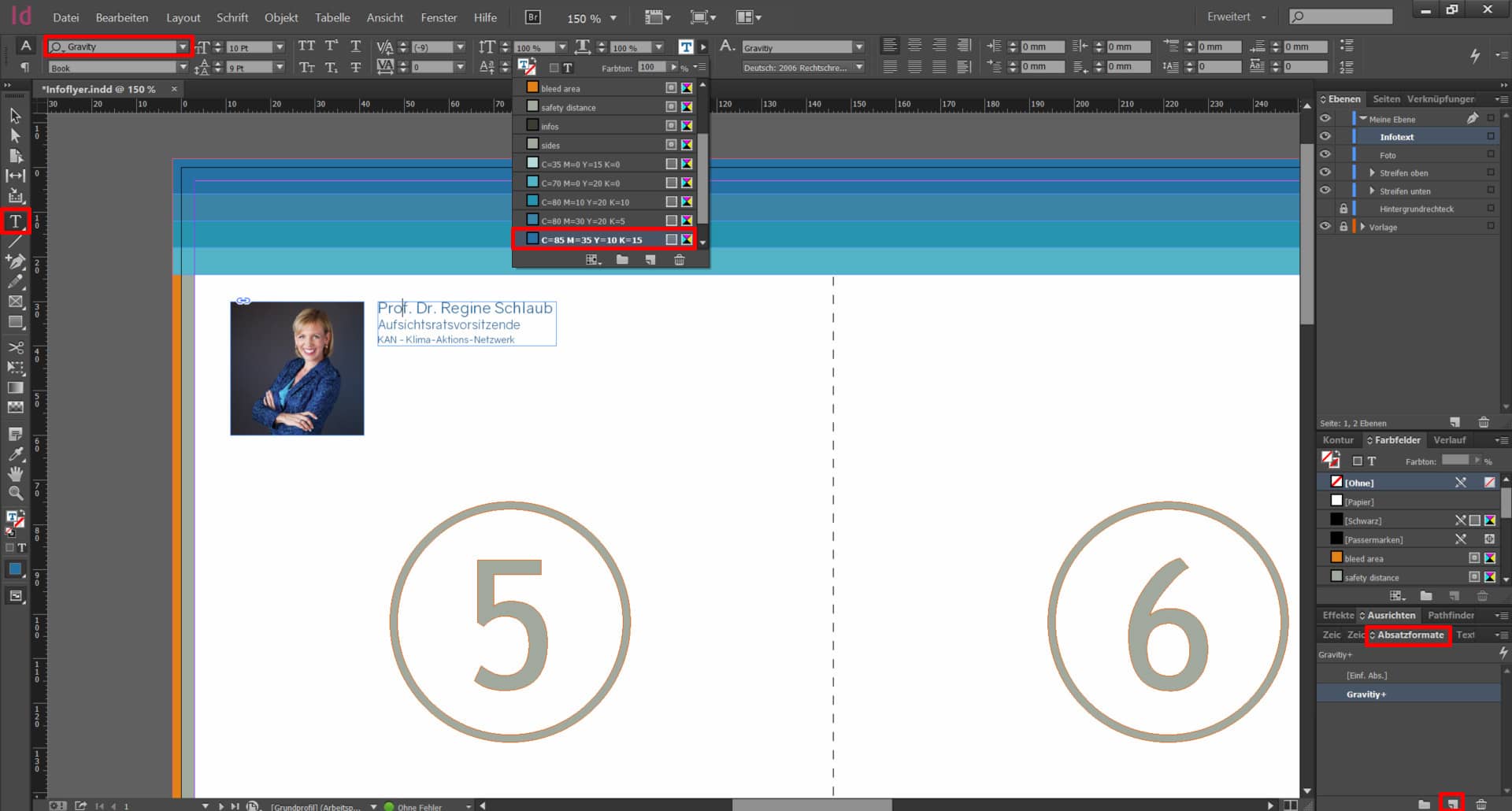Select the Hand tool
The width and height of the screenshot is (1512, 811).
(x=15, y=473)
